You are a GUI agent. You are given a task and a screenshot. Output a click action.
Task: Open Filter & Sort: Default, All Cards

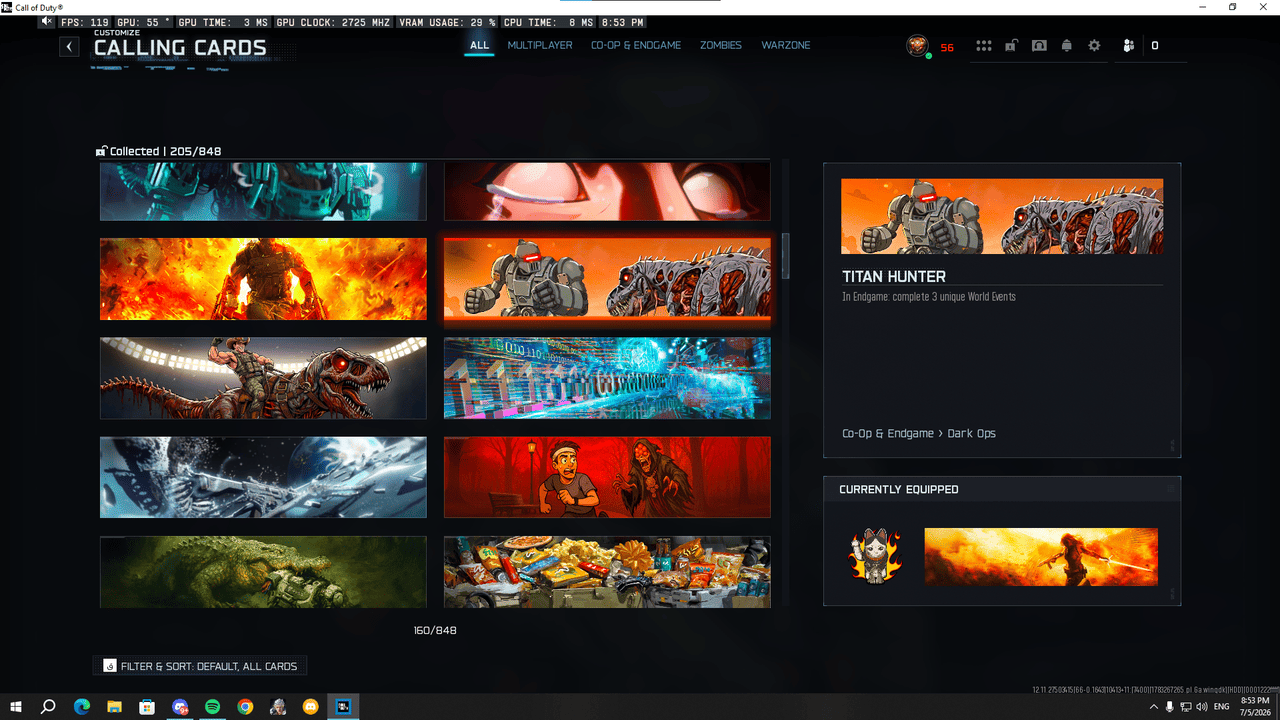click(x=199, y=666)
